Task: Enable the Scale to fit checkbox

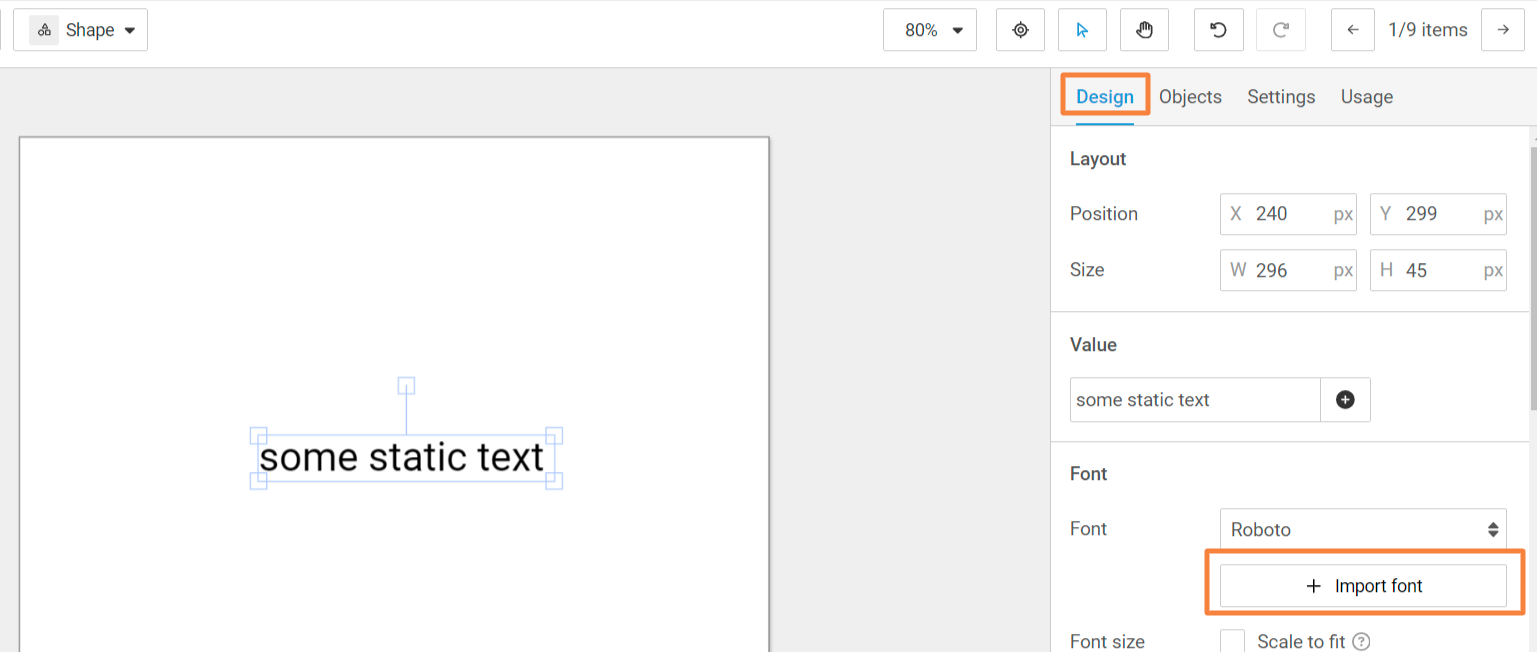Action: click(1233, 641)
